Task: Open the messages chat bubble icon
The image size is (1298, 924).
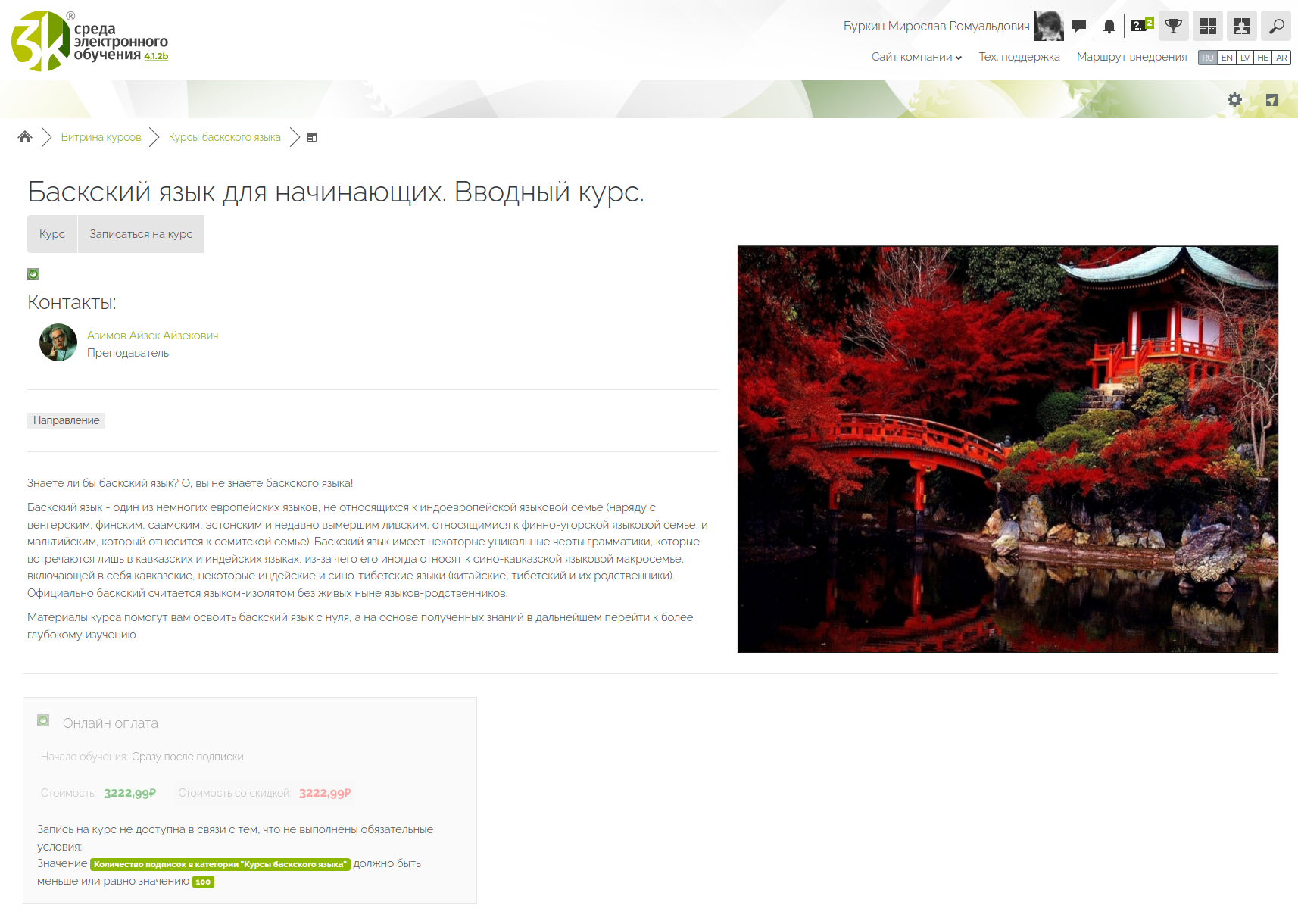Action: click(x=1079, y=26)
